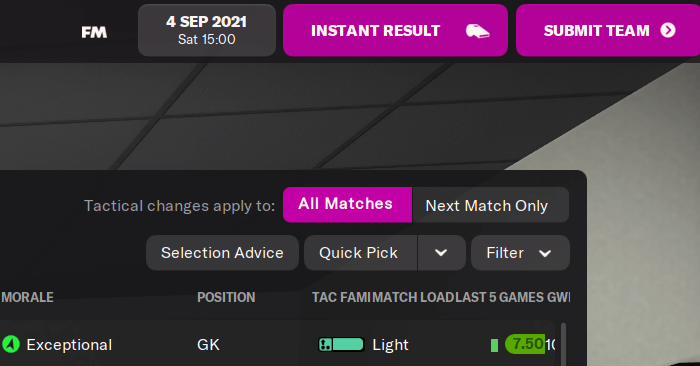Sort by the Position column header
This screenshot has height=366, width=700.
click(x=226, y=297)
